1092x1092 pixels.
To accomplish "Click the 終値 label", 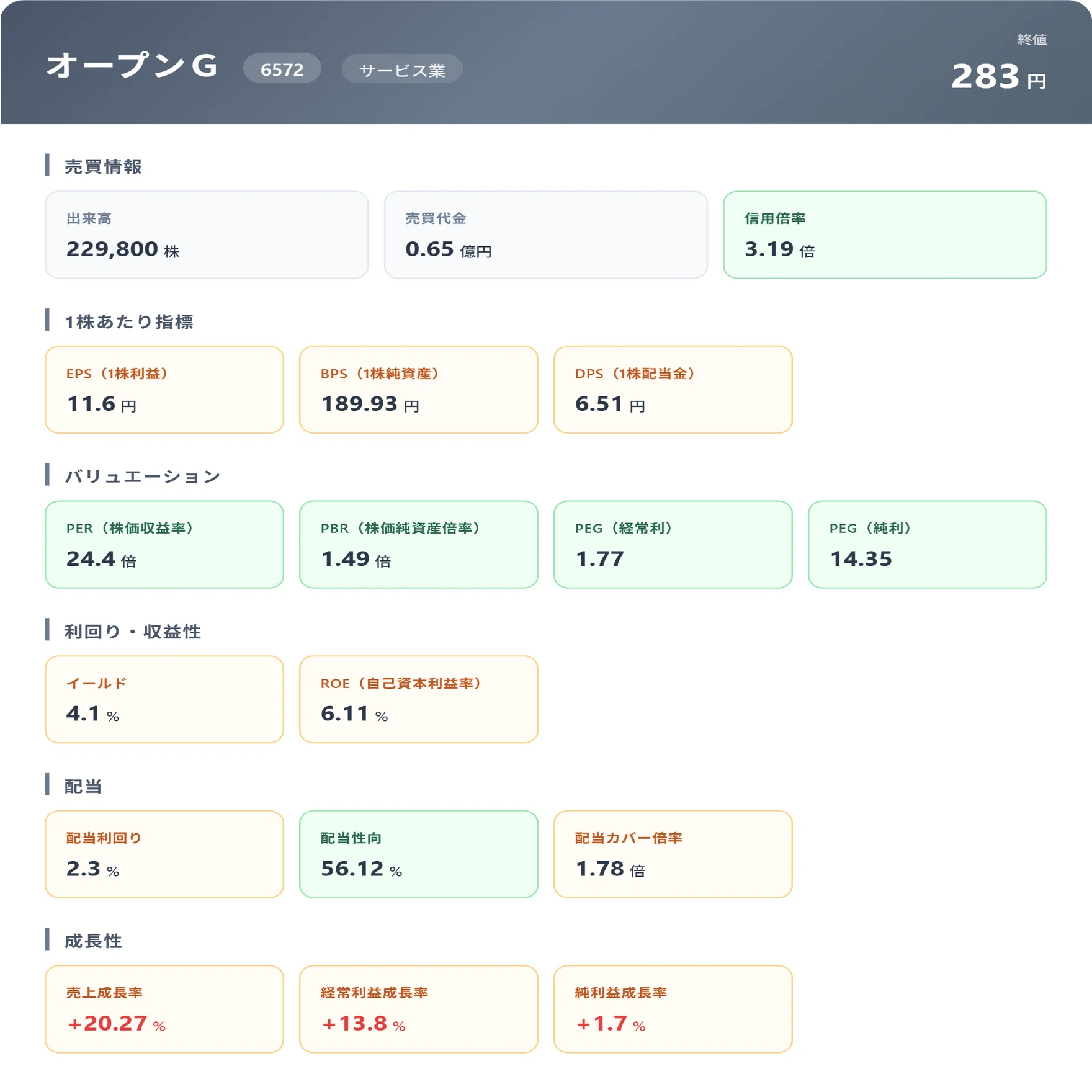I will point(1032,39).
